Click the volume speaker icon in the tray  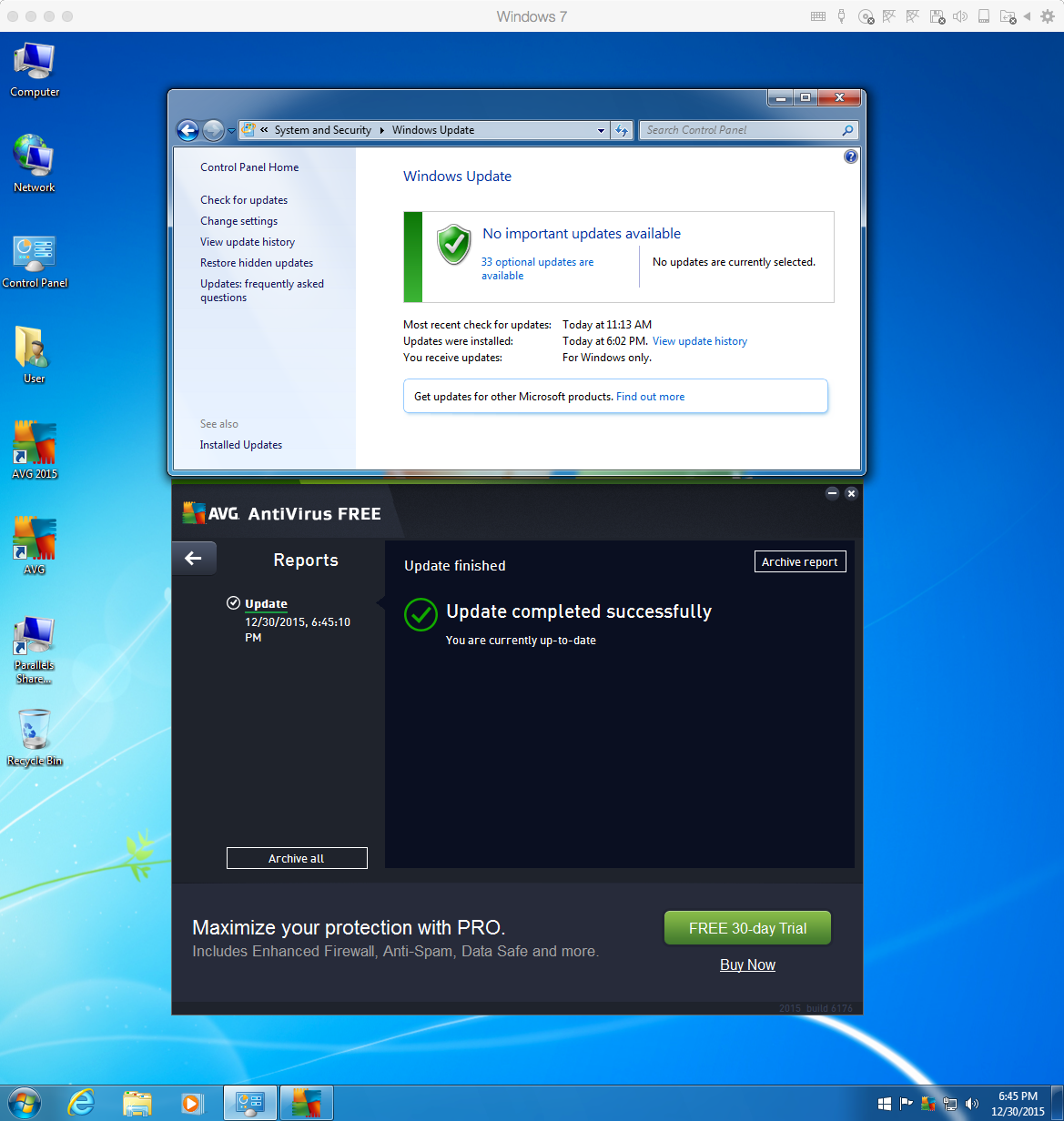point(972,1103)
